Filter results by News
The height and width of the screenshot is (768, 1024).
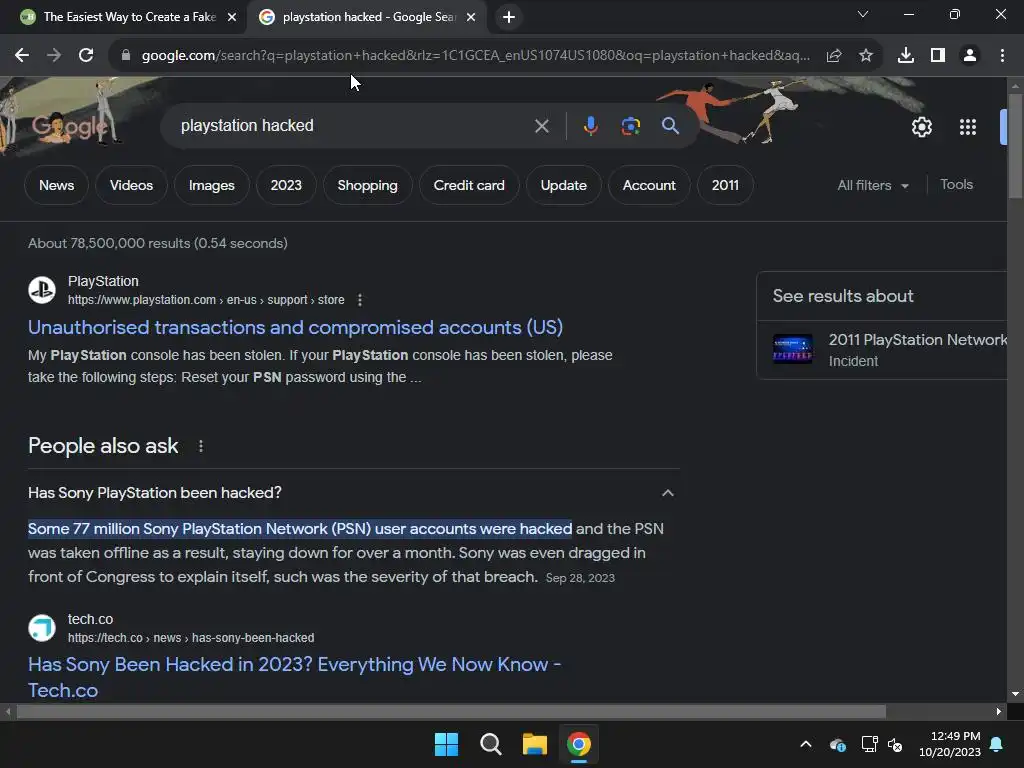[56, 185]
